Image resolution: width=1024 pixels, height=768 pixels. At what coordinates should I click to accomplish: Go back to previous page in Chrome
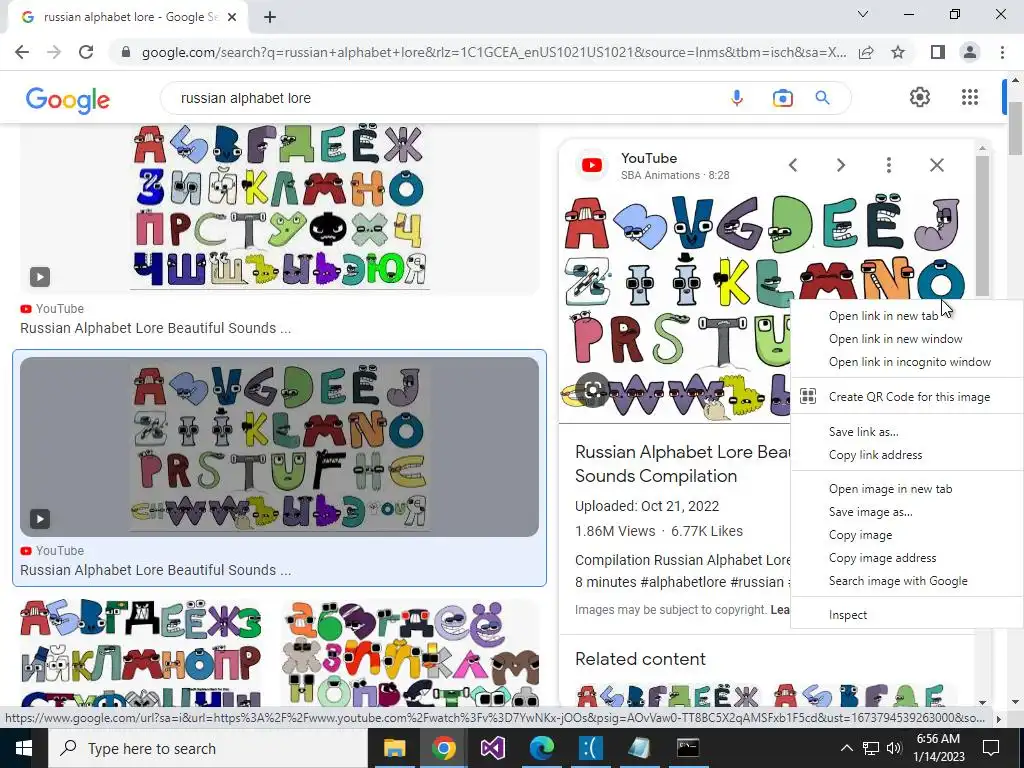(x=22, y=52)
